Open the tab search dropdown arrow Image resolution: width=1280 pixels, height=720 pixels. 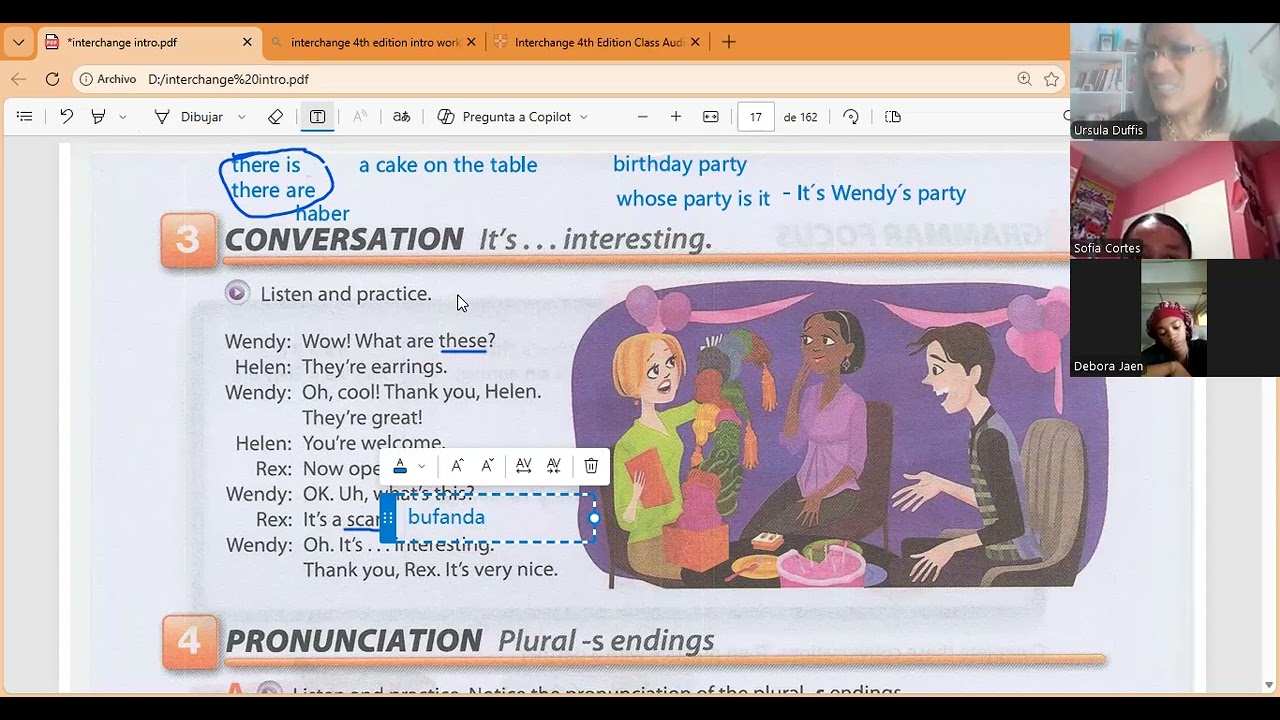click(x=18, y=43)
